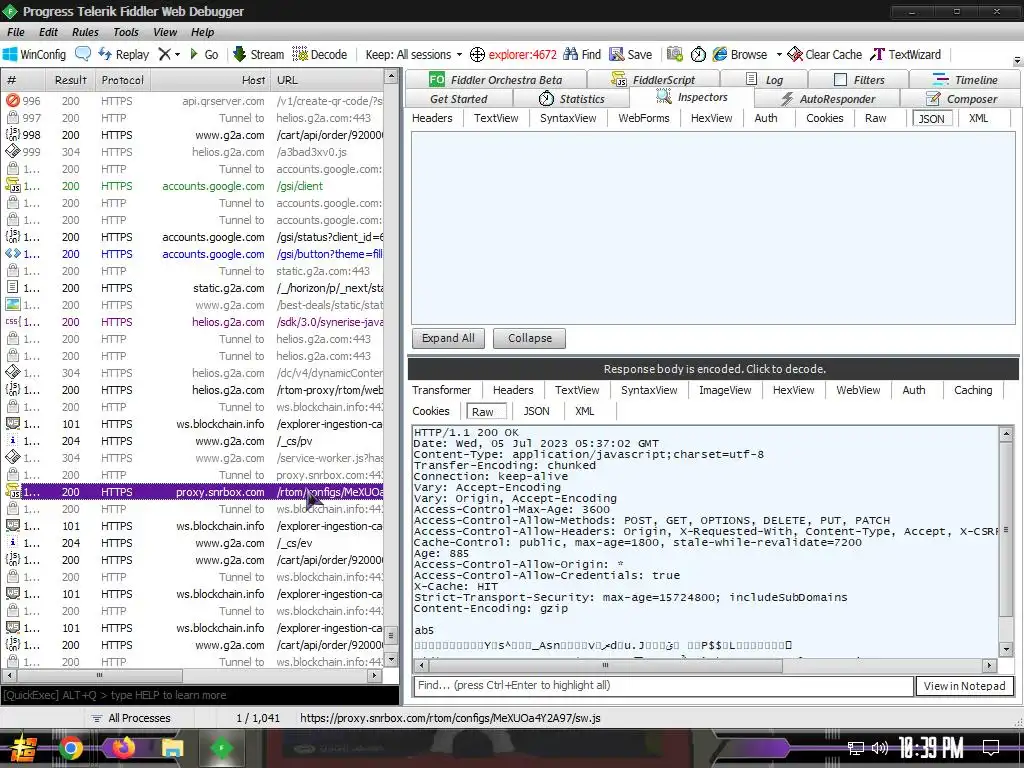
Task: Click the timer stopwatch icon
Action: tap(698, 54)
